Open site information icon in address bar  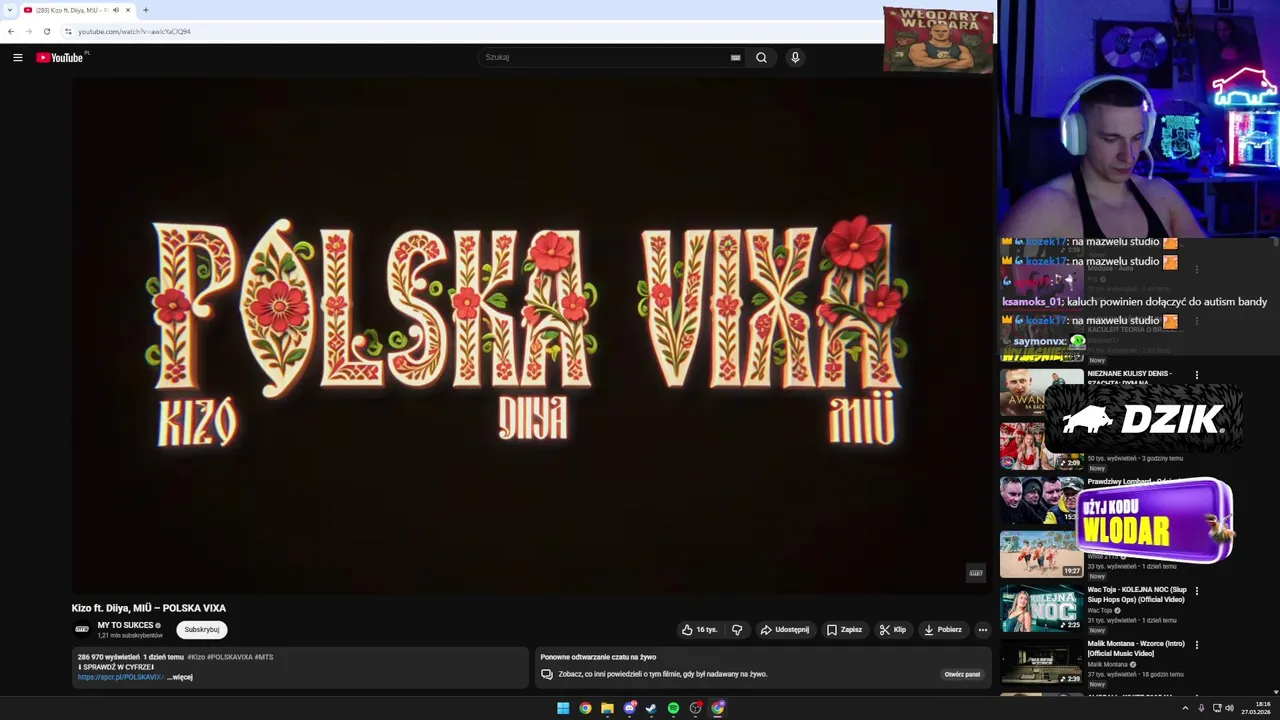tap(68, 31)
